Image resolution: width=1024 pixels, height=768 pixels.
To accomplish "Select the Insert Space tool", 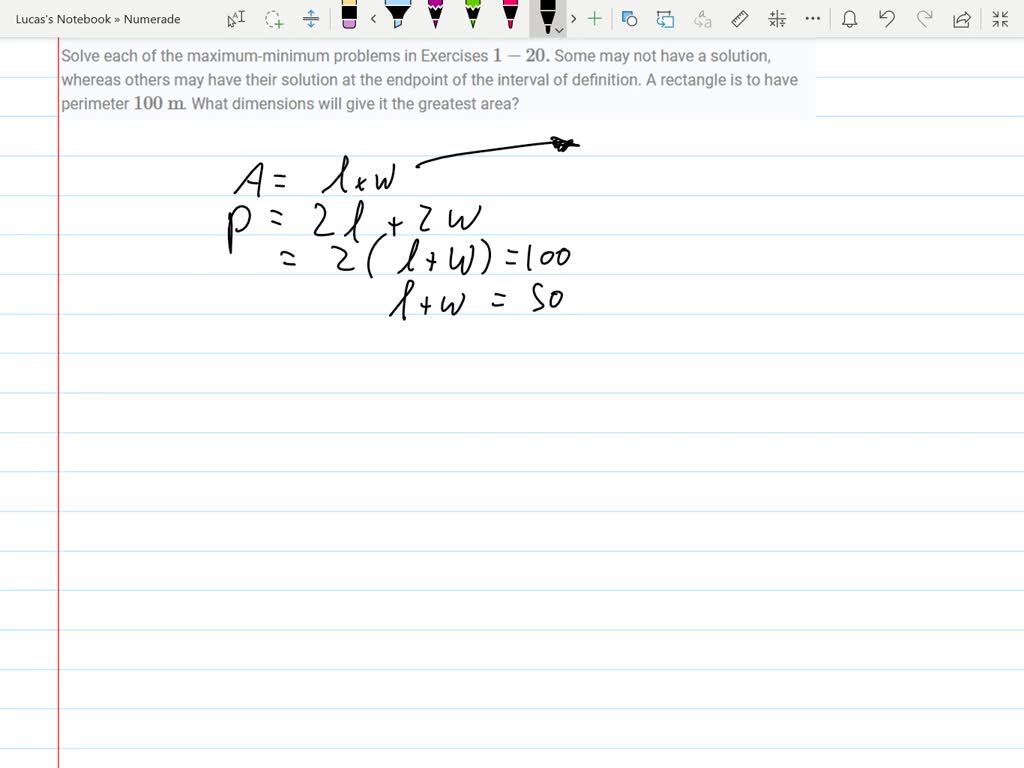I will point(311,18).
